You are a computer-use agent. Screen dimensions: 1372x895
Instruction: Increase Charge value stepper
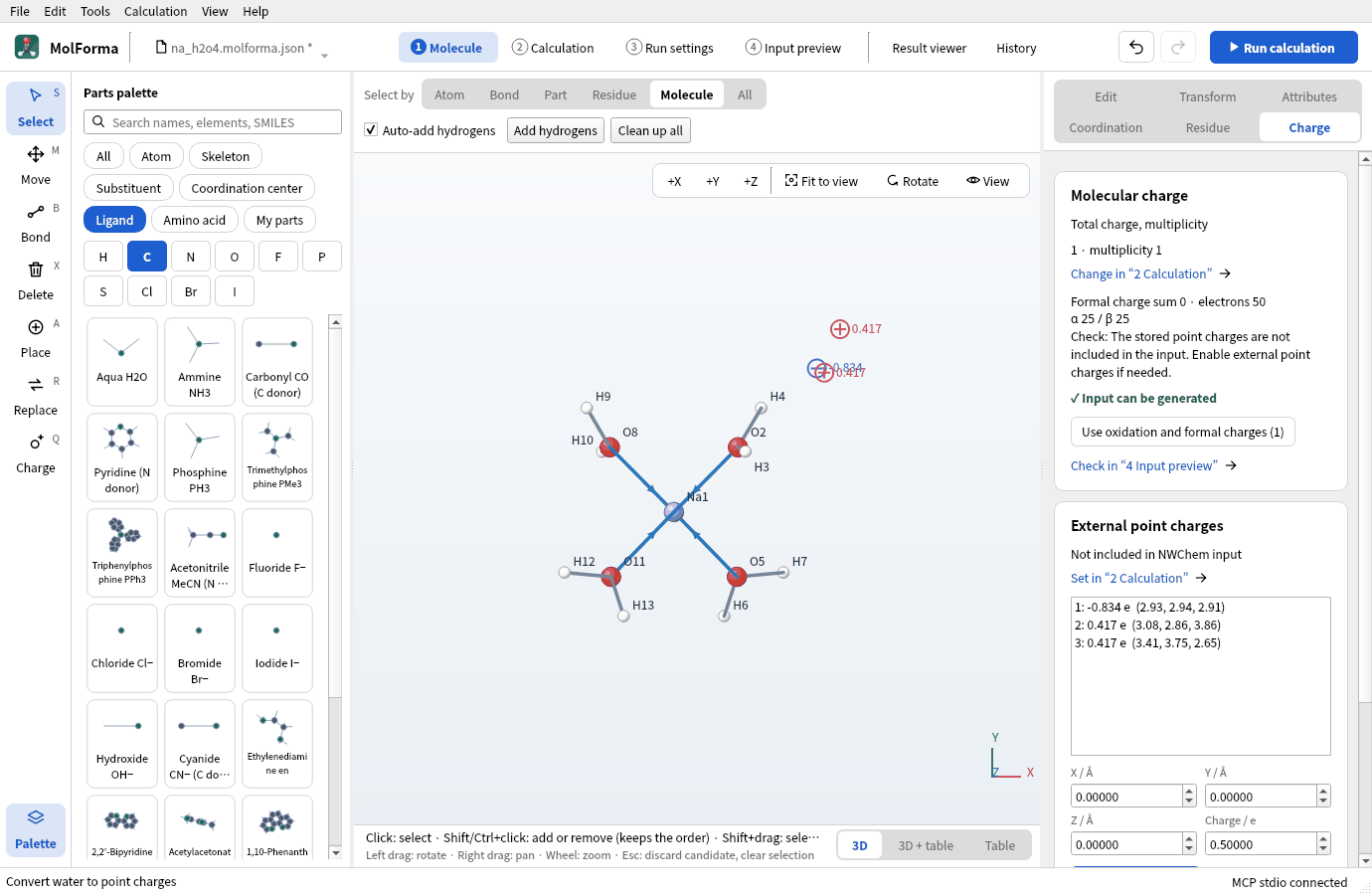click(x=1323, y=839)
